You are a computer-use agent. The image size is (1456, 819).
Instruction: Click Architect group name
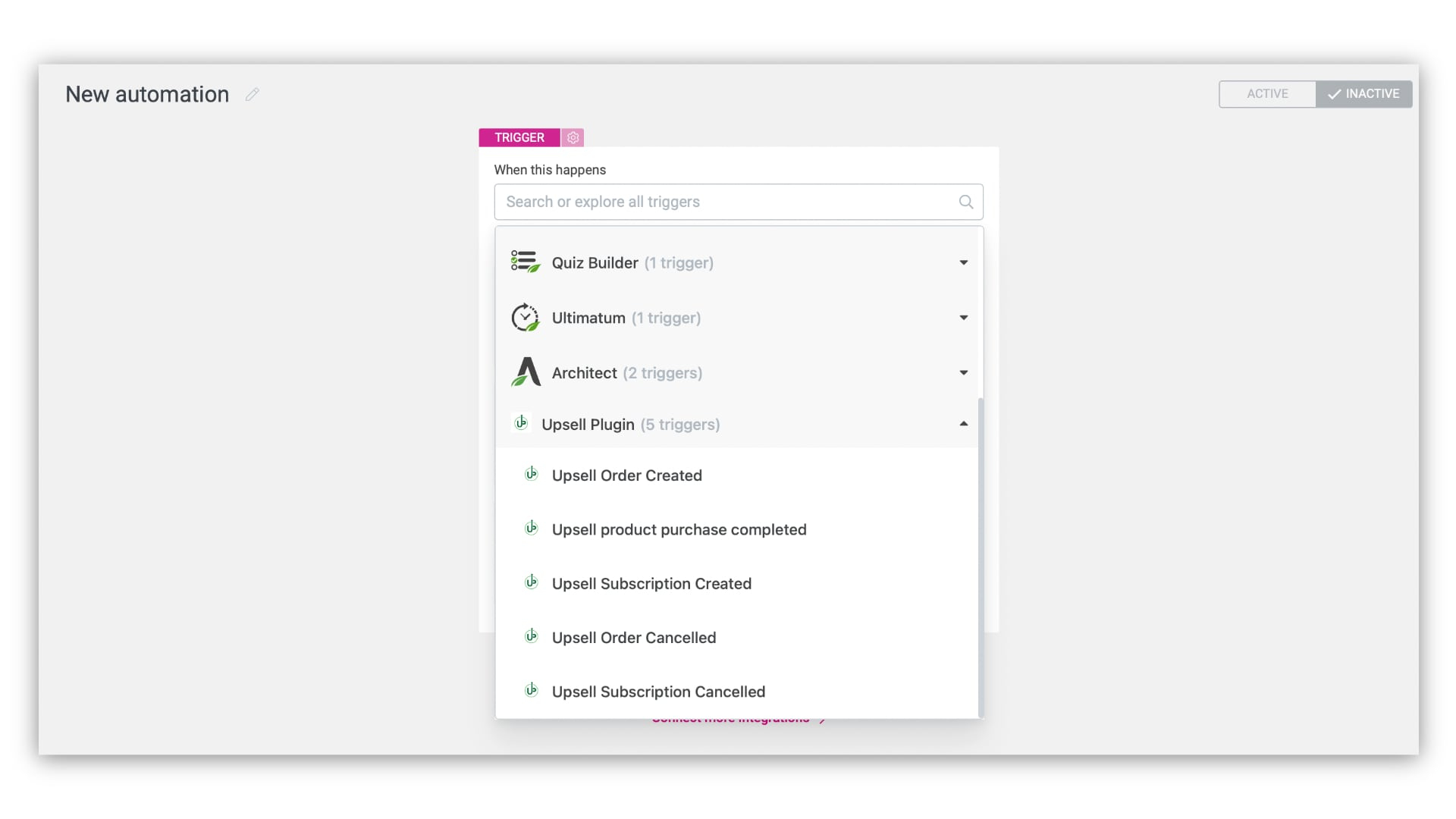584,373
